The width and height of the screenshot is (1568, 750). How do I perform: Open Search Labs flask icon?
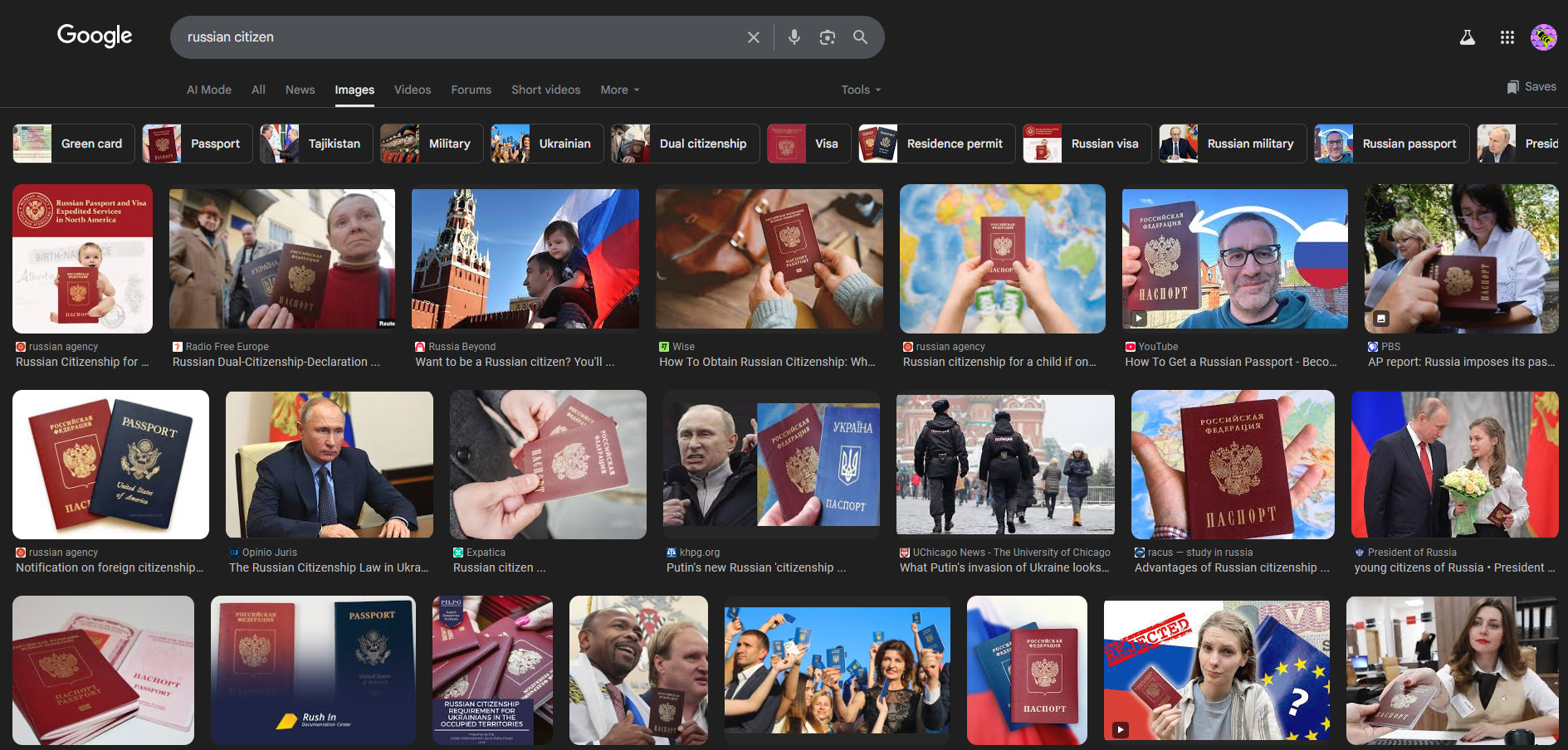point(1467,37)
